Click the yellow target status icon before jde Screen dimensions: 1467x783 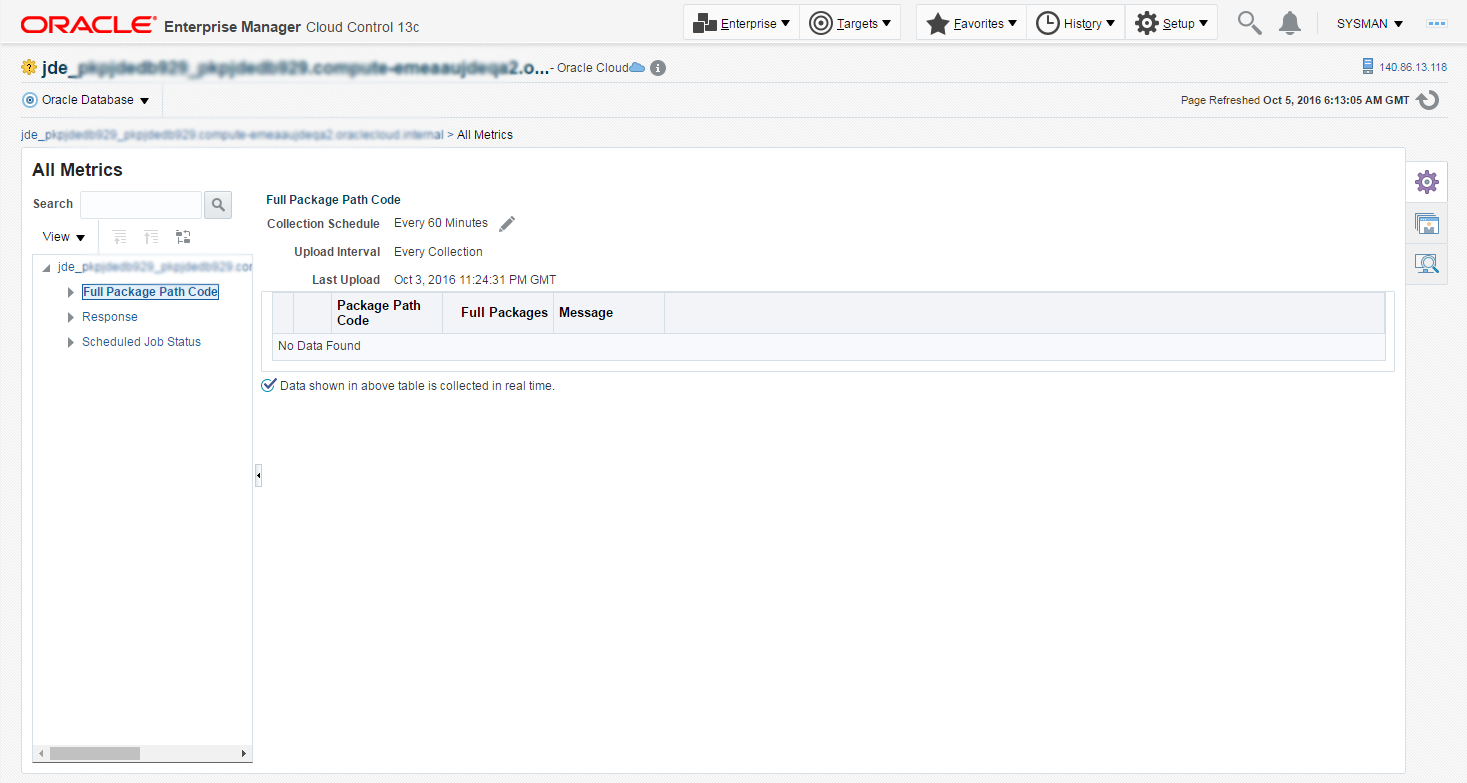[29, 68]
